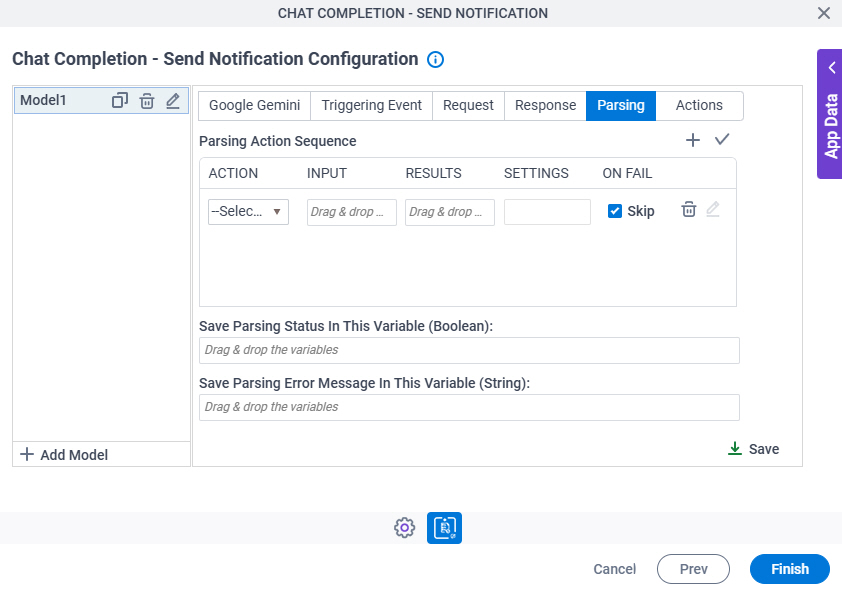The width and height of the screenshot is (842, 592).
Task: Click the Settings input box
Action: [547, 212]
